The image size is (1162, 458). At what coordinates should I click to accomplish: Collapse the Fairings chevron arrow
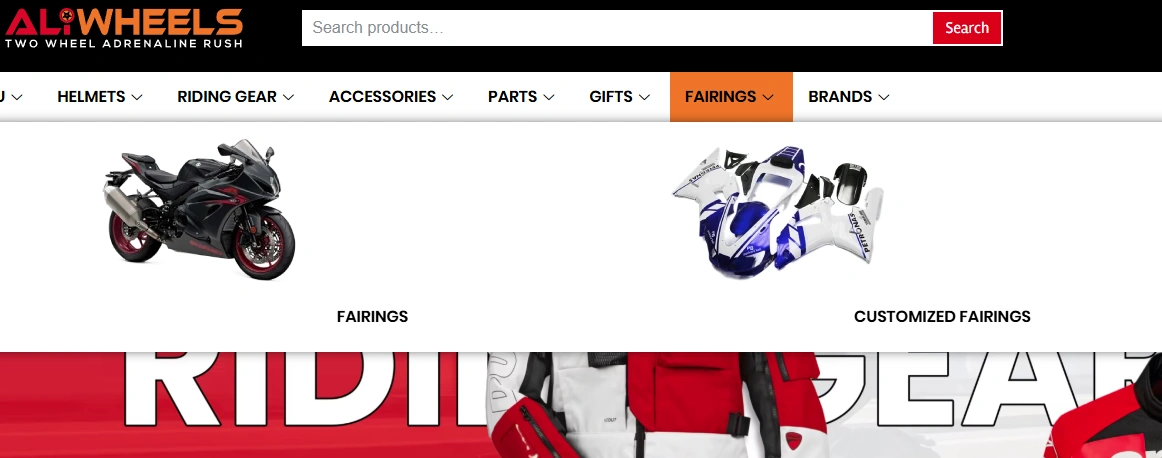point(768,97)
